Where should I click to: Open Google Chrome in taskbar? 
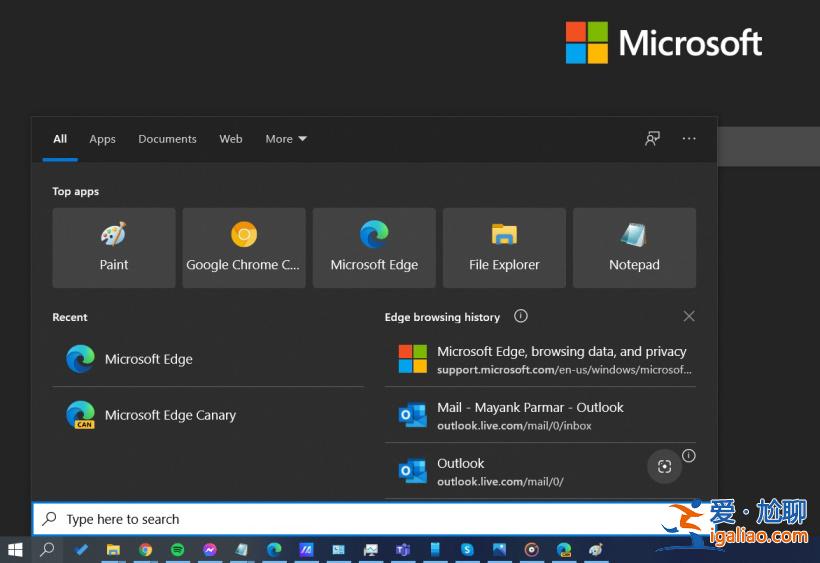(x=145, y=549)
